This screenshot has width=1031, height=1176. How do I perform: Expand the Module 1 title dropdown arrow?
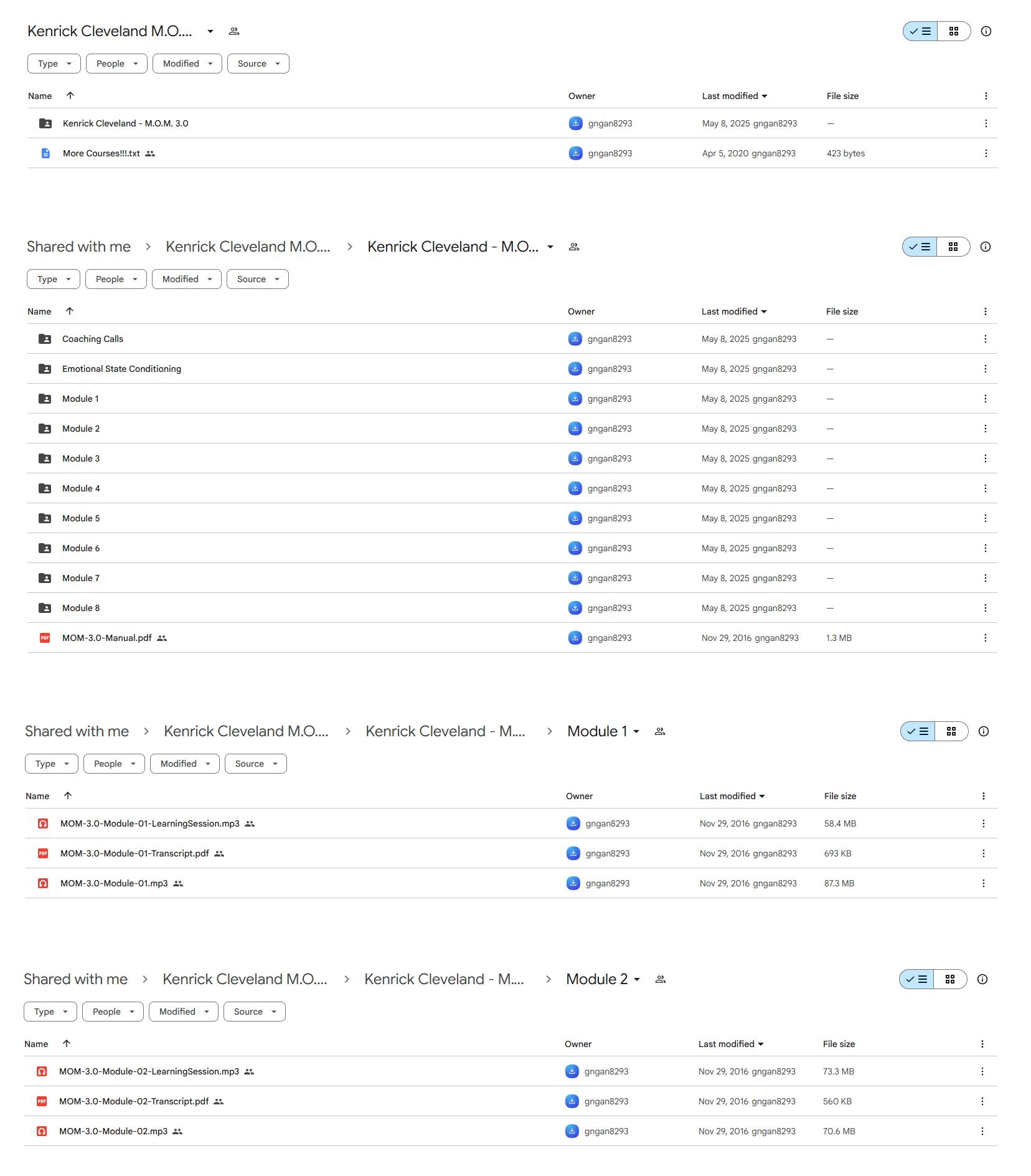pos(636,732)
